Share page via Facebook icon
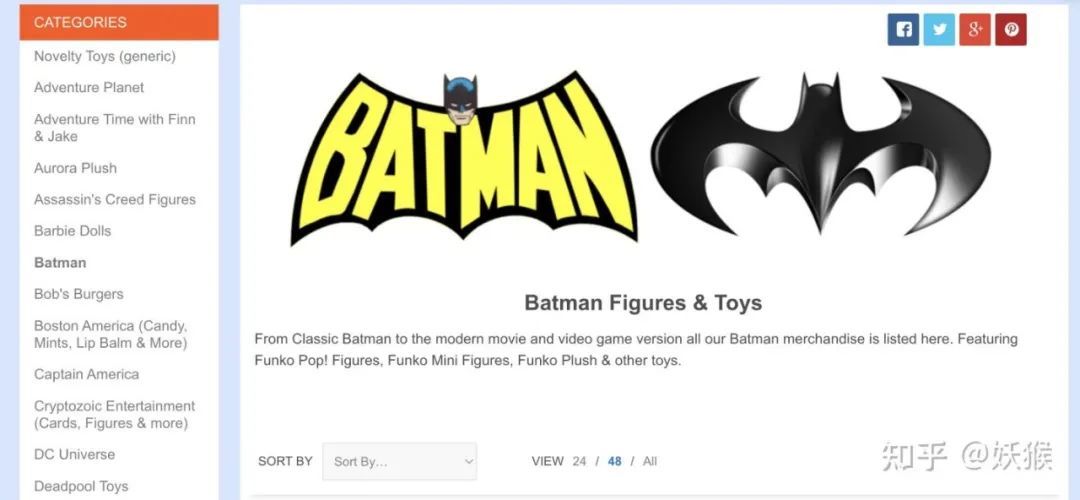Screen dimensions: 1080x500 pyautogui.click(x=903, y=30)
